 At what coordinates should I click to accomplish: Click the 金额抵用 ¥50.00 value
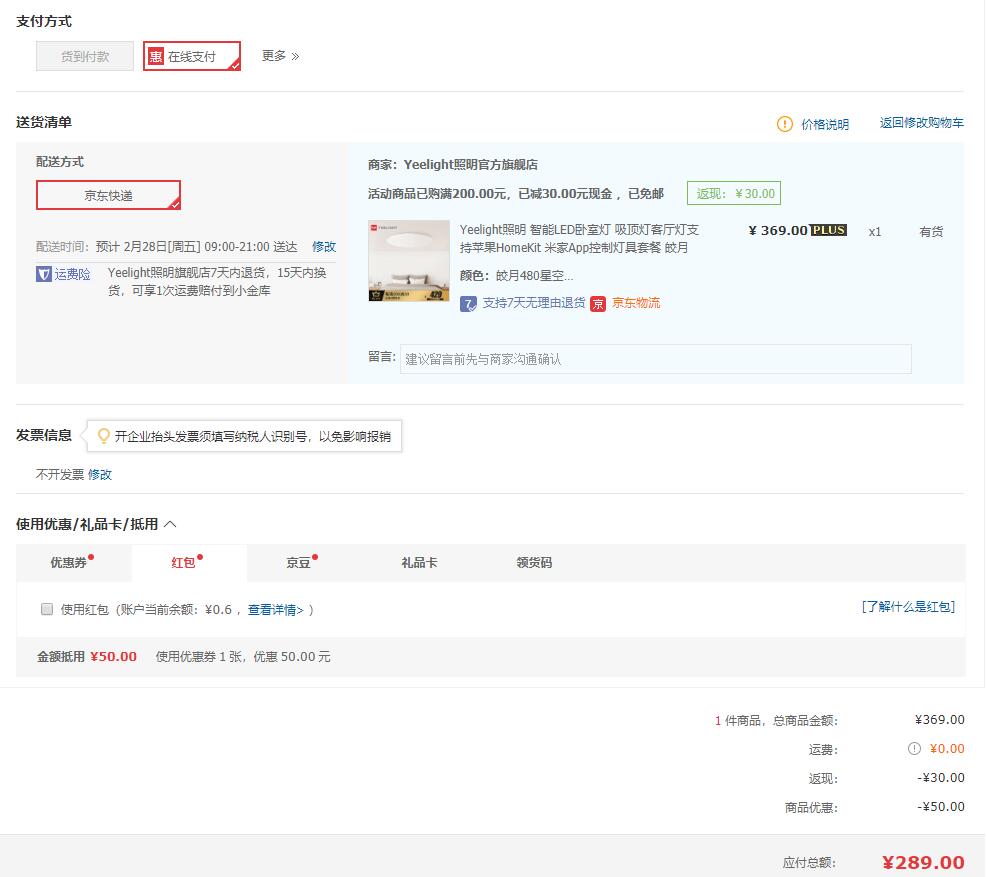coord(113,657)
